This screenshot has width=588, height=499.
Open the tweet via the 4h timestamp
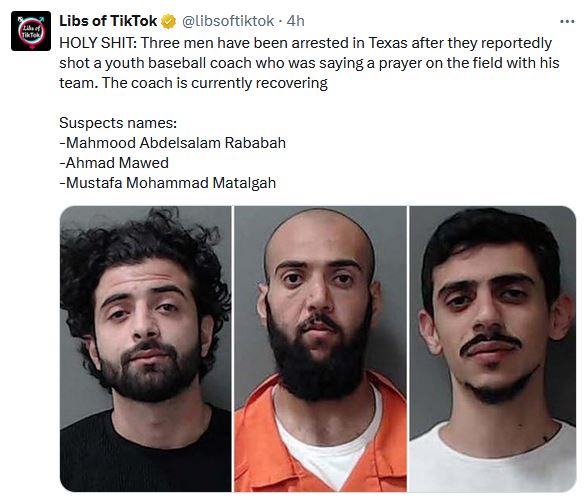296,21
